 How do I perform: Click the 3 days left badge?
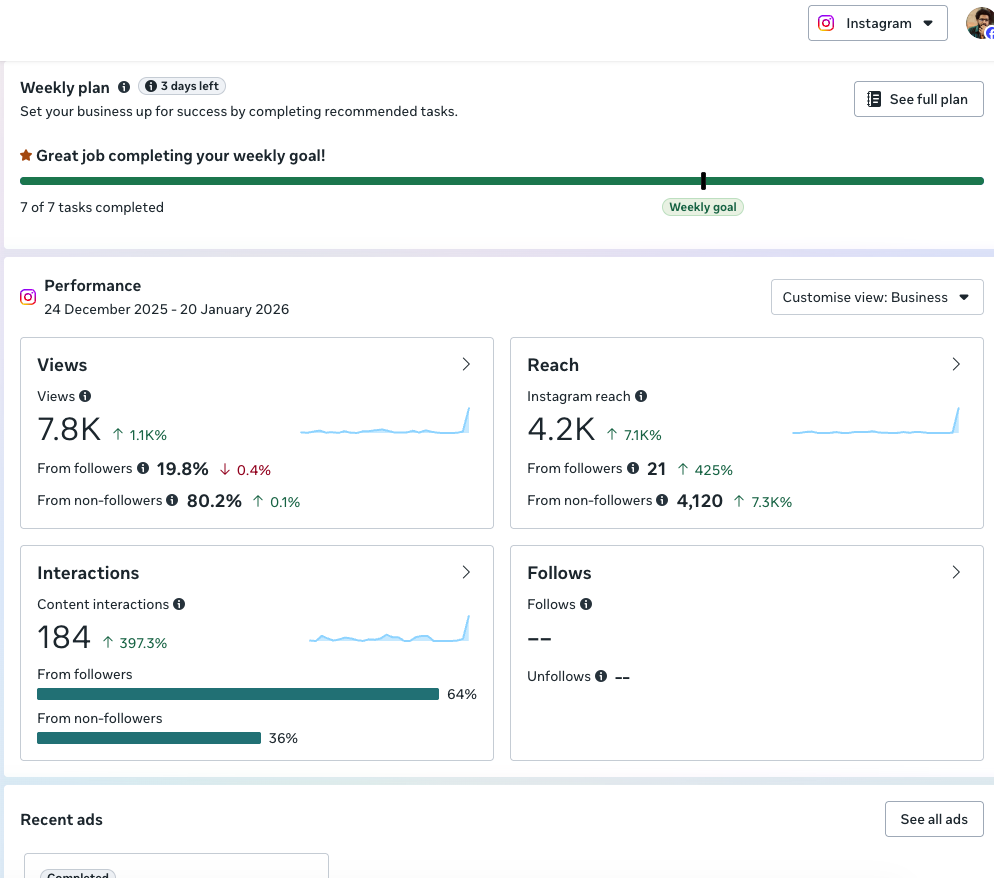click(x=182, y=86)
